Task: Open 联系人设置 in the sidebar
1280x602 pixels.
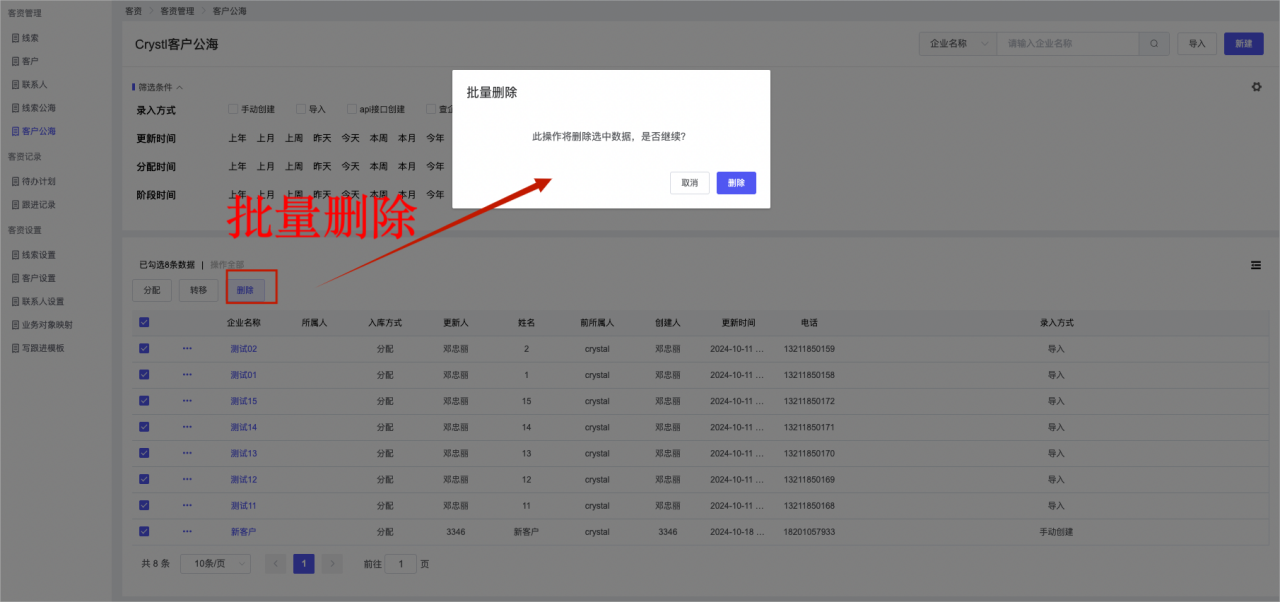Action: (x=42, y=301)
